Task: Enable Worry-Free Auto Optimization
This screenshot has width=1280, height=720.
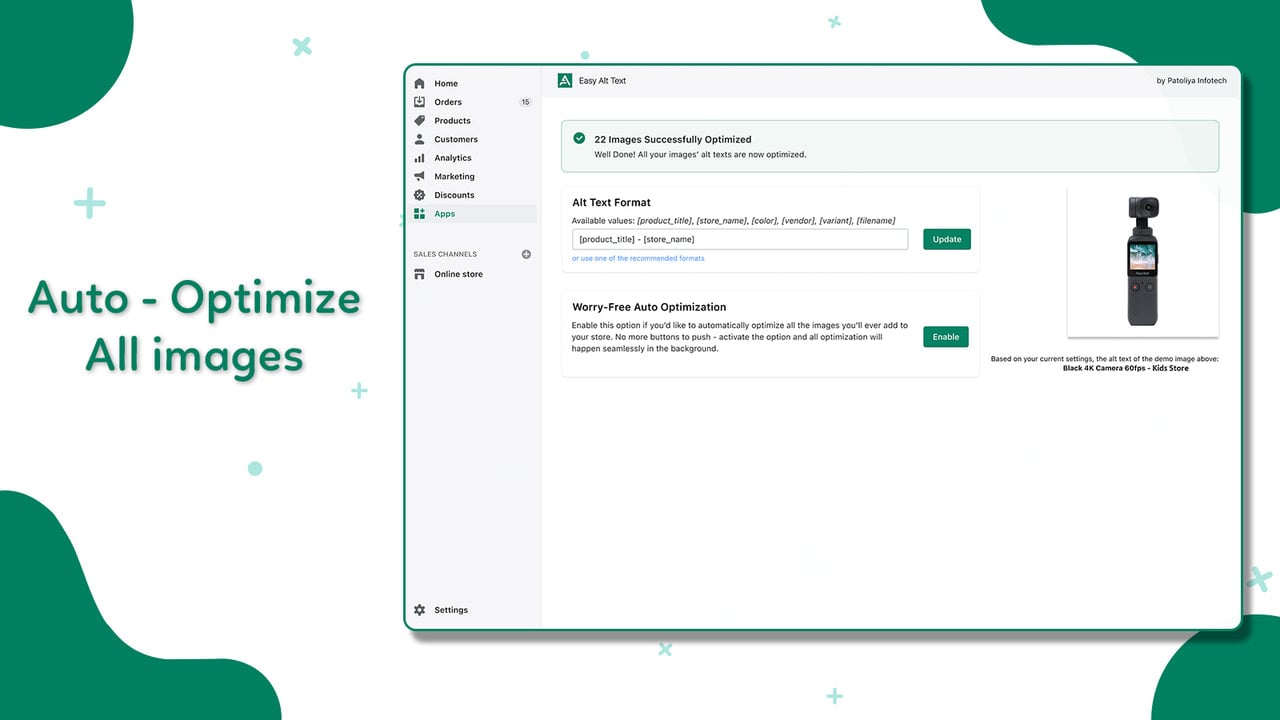Action: (946, 337)
